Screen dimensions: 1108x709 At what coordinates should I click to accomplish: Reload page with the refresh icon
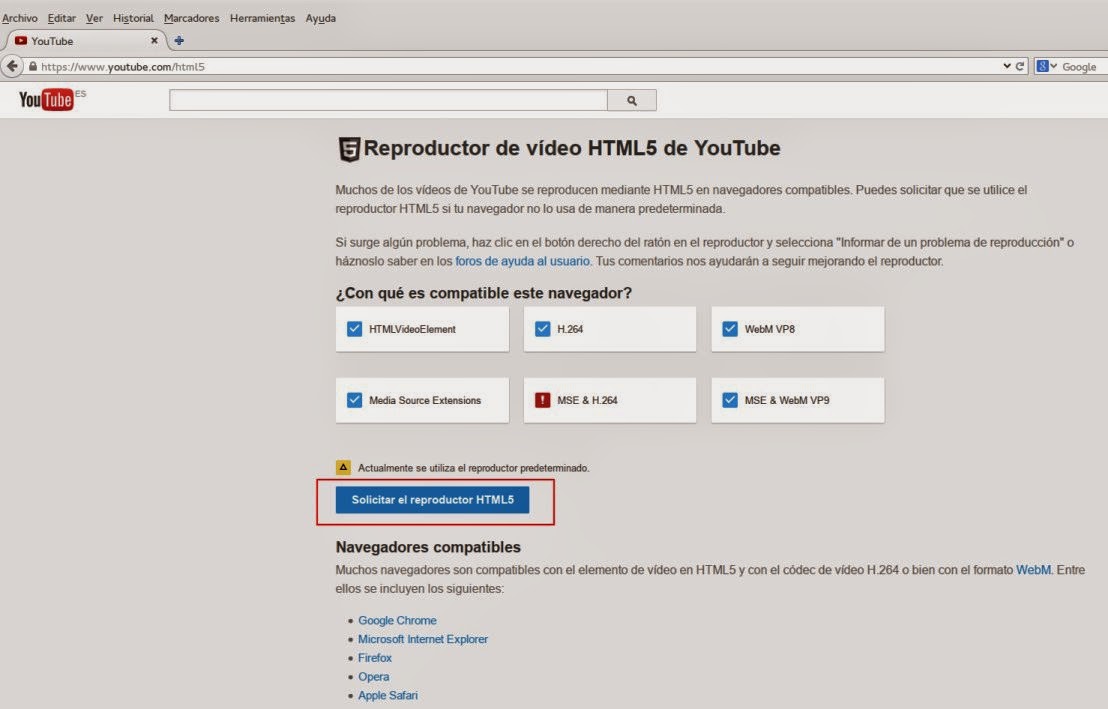(x=1020, y=66)
